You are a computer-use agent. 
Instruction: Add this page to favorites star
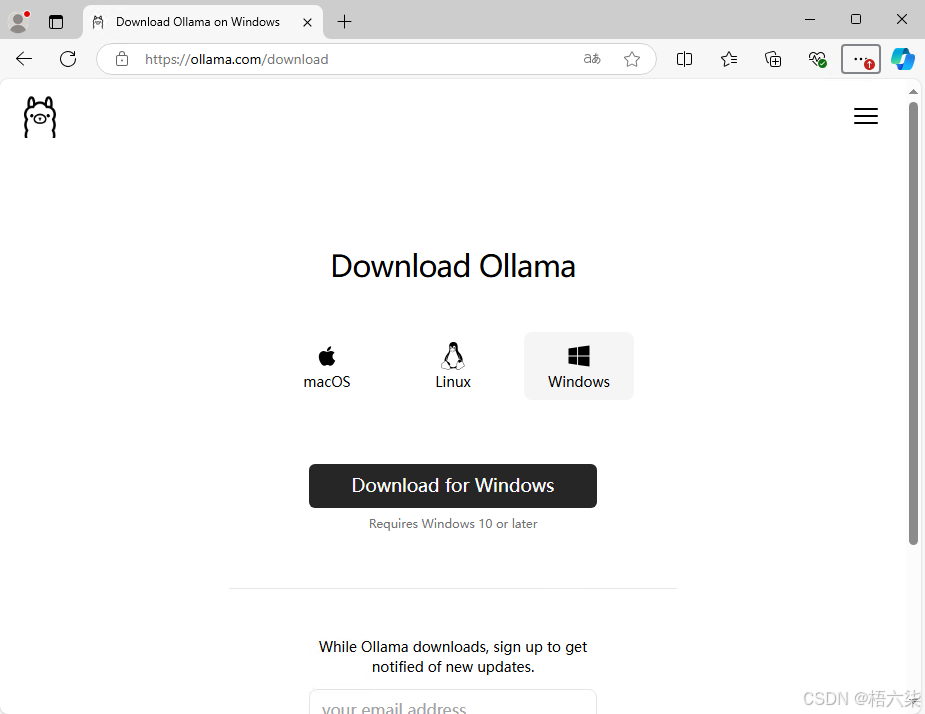click(x=632, y=59)
